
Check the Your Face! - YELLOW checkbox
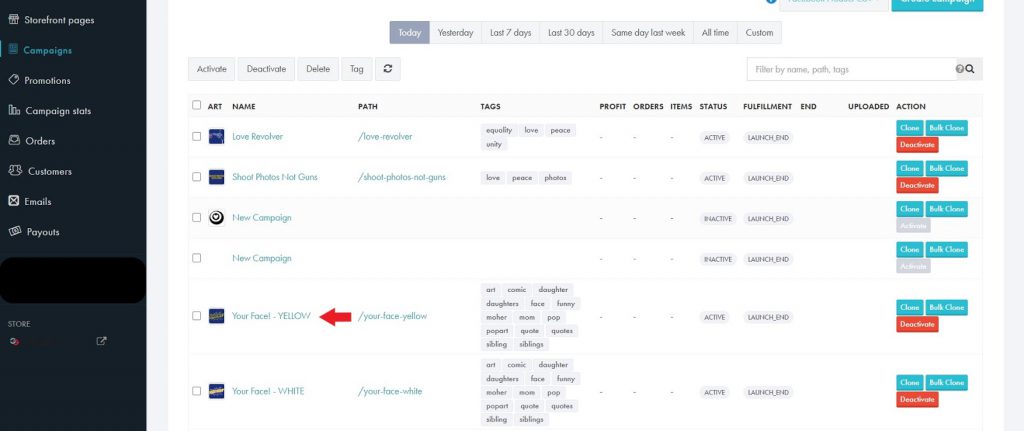(197, 316)
